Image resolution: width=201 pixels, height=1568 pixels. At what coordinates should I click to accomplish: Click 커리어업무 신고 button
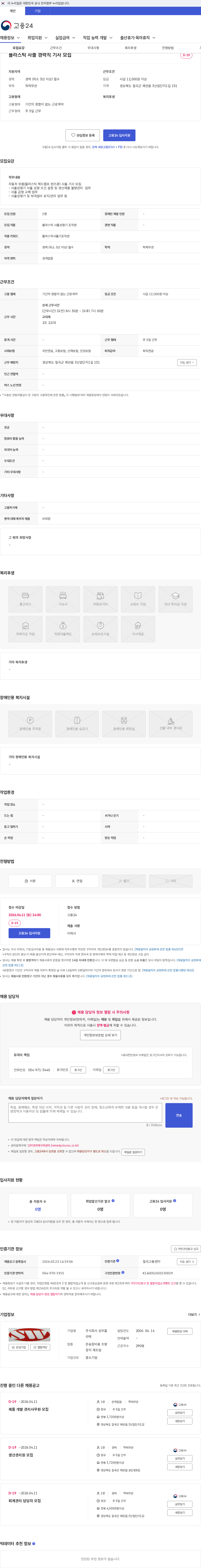(186, 1249)
